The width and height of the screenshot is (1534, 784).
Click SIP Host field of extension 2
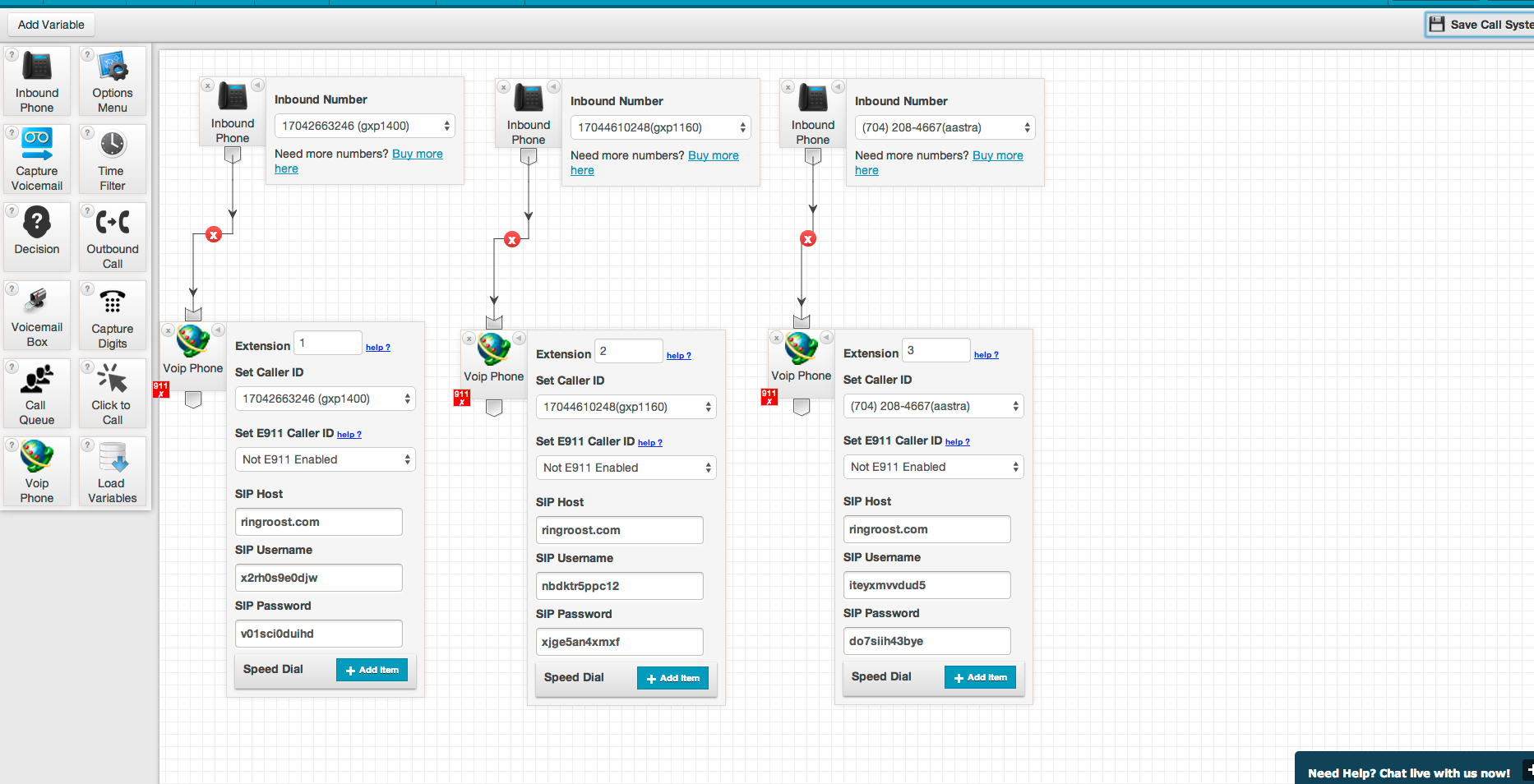click(620, 530)
